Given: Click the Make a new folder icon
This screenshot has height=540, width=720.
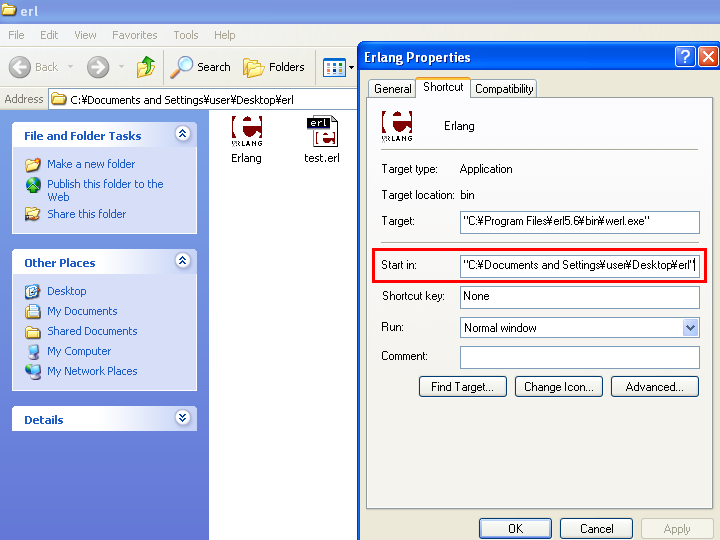Looking at the screenshot, I should [x=33, y=164].
